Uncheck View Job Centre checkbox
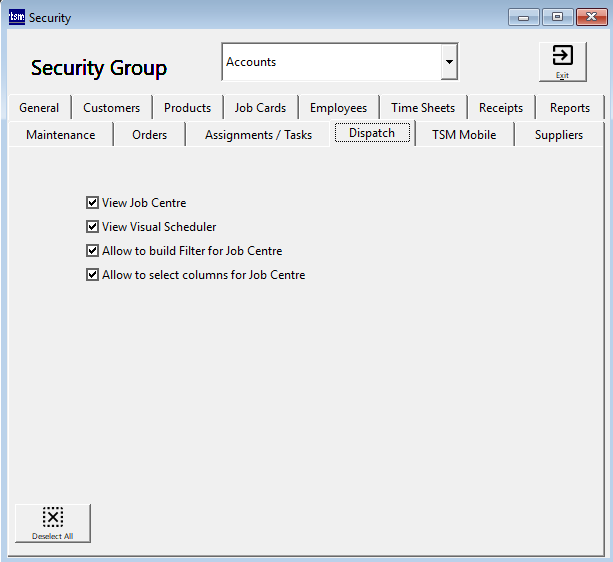 click(x=93, y=203)
